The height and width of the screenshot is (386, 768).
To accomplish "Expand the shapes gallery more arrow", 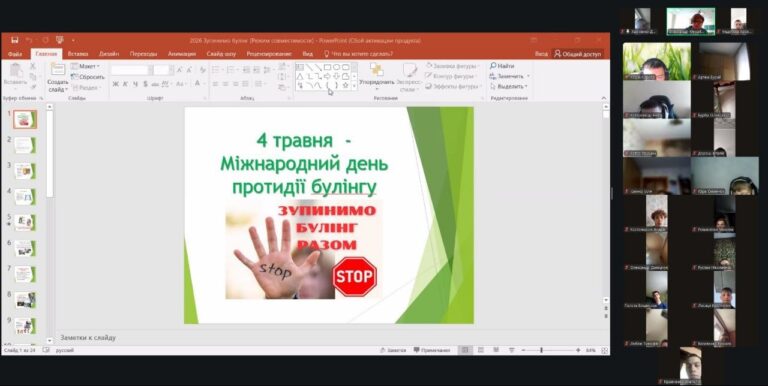I will (x=354, y=85).
